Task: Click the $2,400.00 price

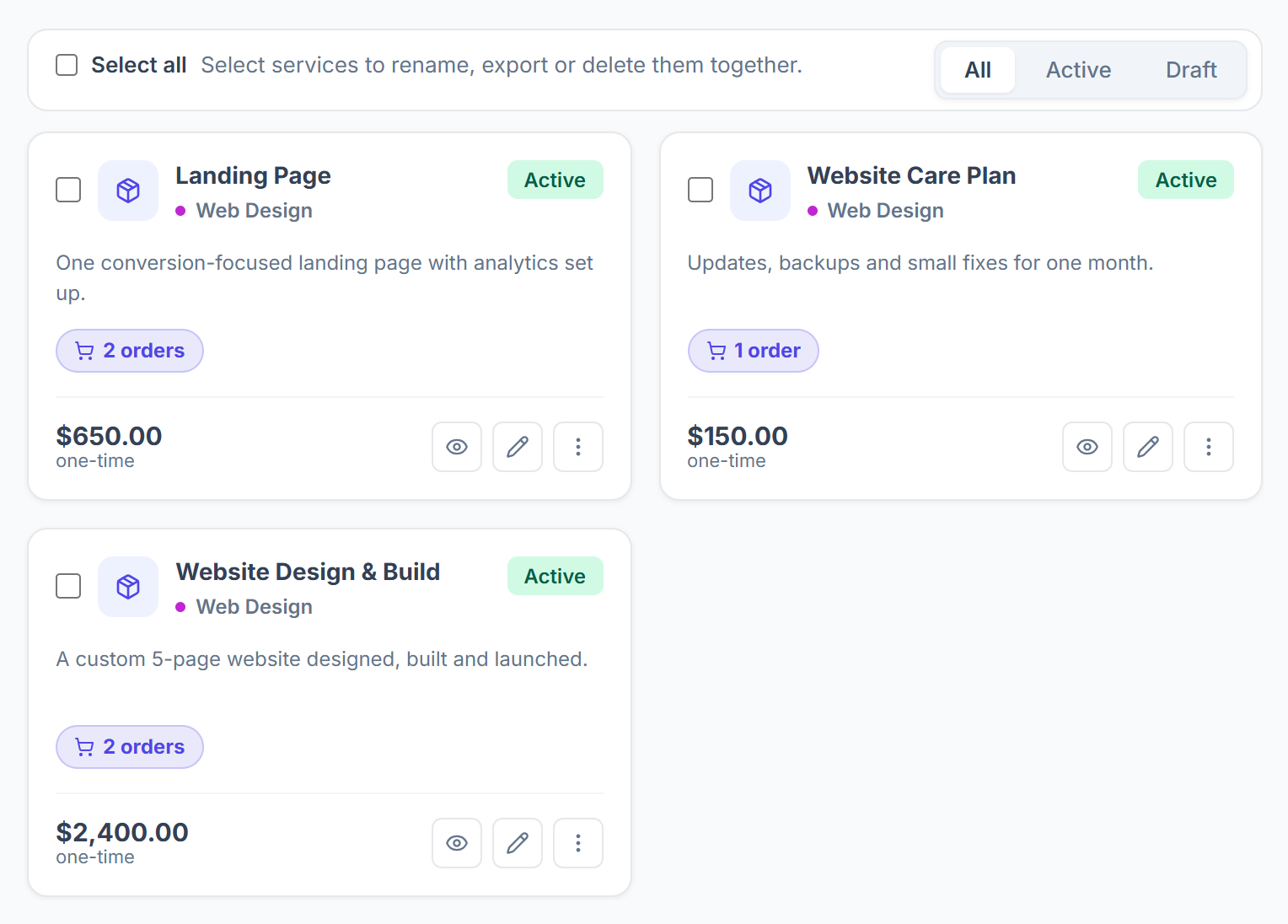Action: coord(122,832)
